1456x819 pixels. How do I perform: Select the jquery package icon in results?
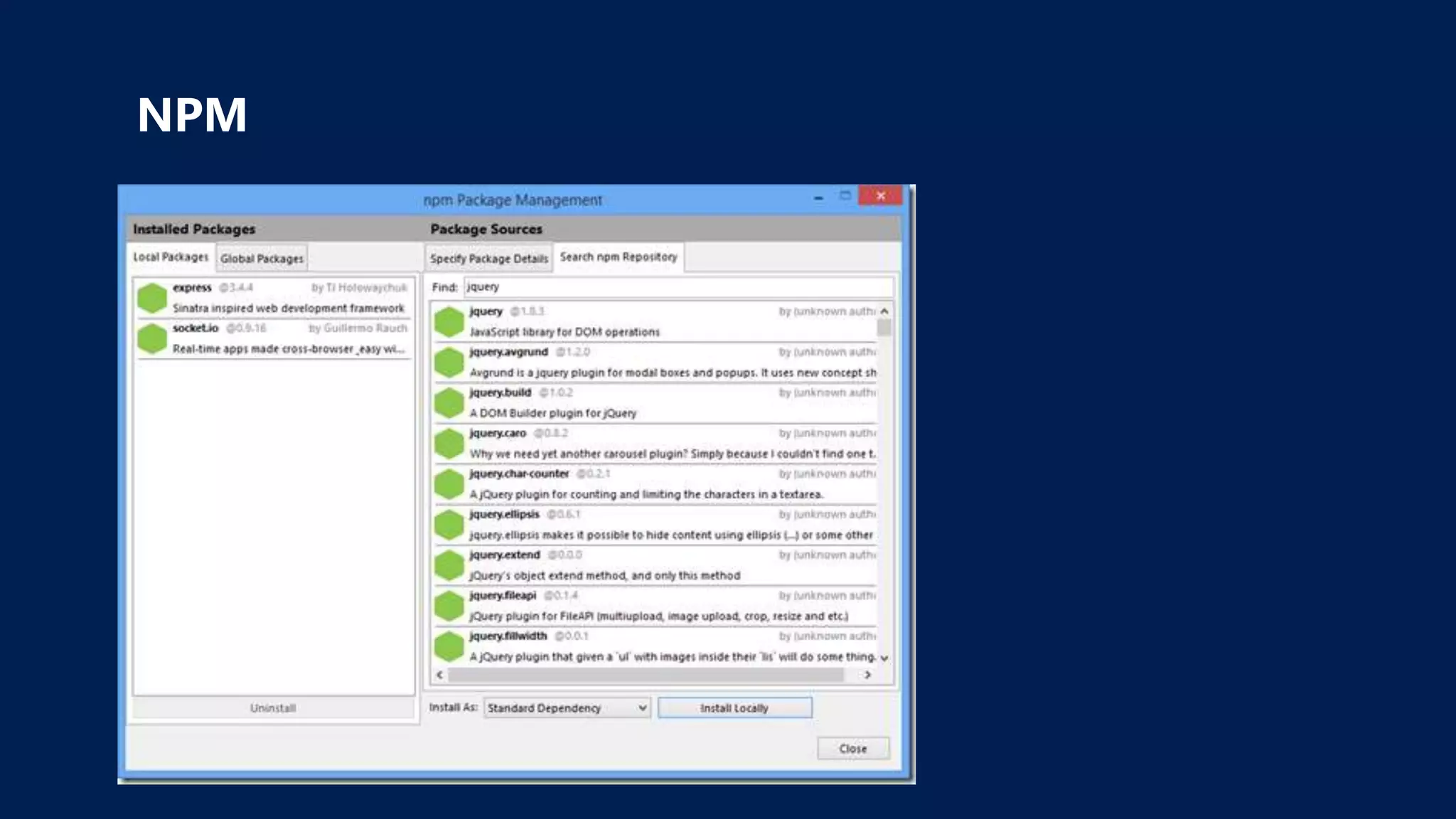point(449,321)
